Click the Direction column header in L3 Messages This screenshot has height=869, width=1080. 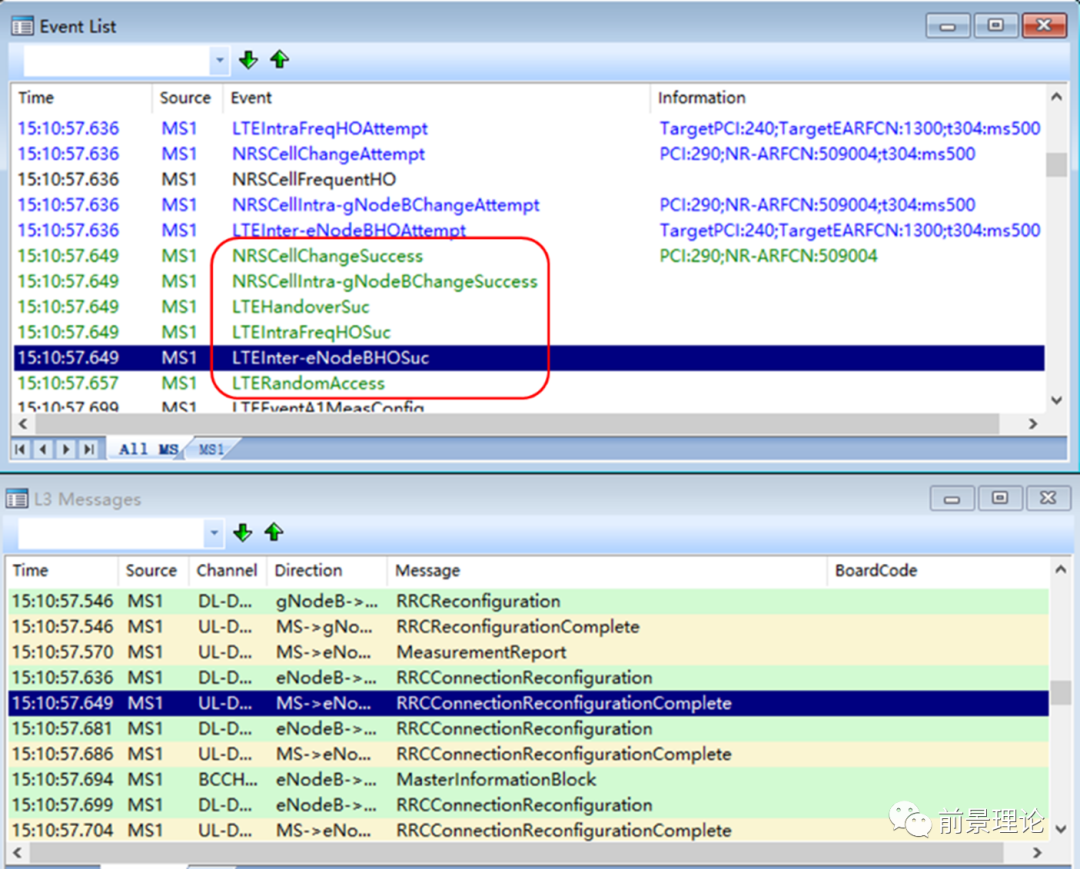tap(326, 570)
